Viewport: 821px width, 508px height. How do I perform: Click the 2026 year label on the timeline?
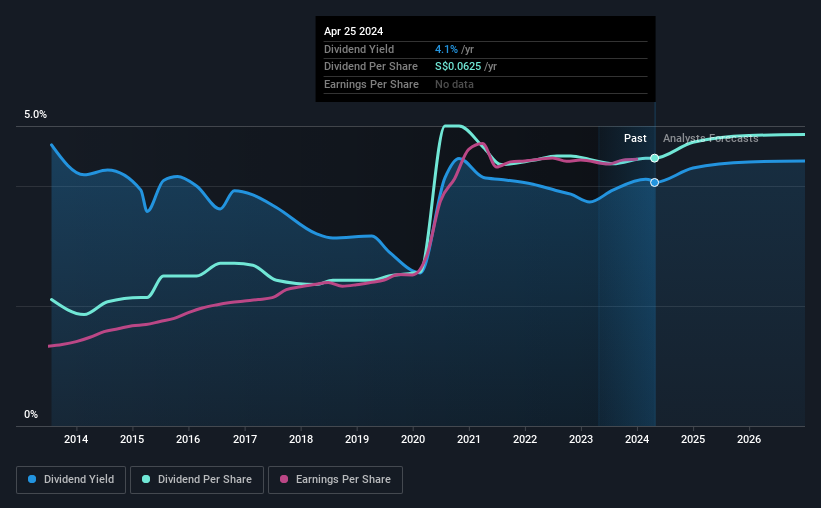[x=749, y=439]
